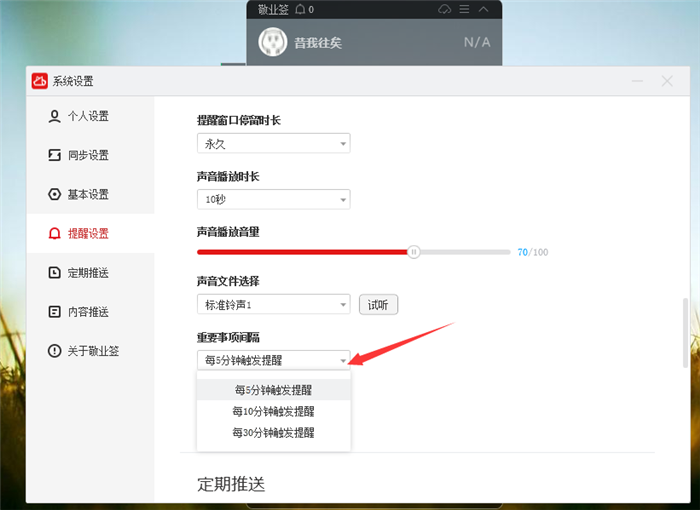Click the clock icon beside 定期推送
This screenshot has width=700, height=510.
click(x=54, y=272)
